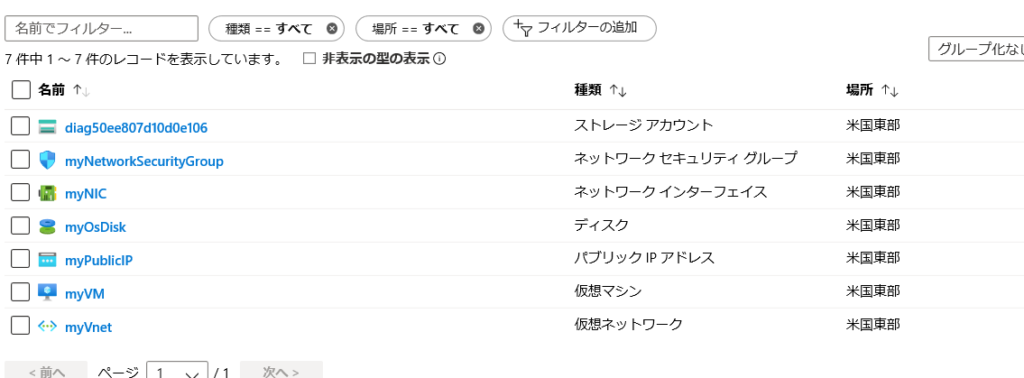Screen dimensions: 1024x378
Task: Click the info icon beside 非表示の型の表示
Action: (440, 59)
